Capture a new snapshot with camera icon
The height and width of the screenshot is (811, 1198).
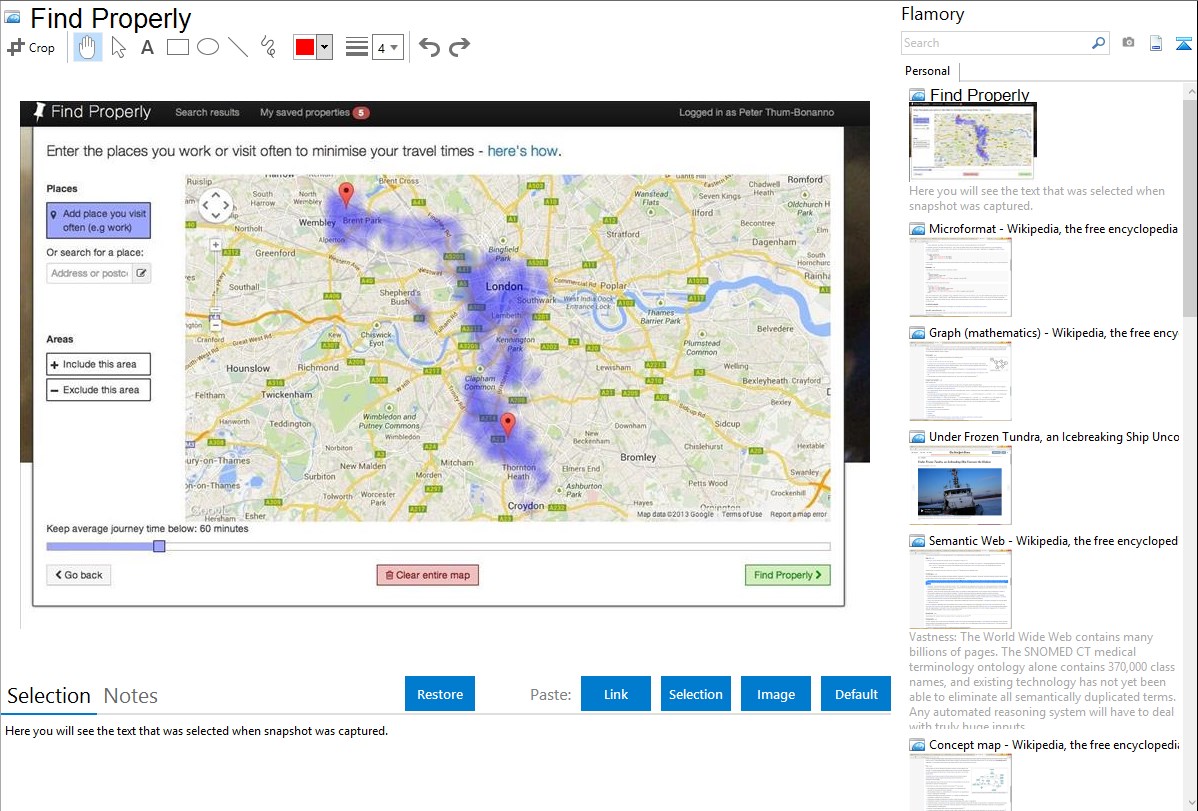click(1128, 43)
